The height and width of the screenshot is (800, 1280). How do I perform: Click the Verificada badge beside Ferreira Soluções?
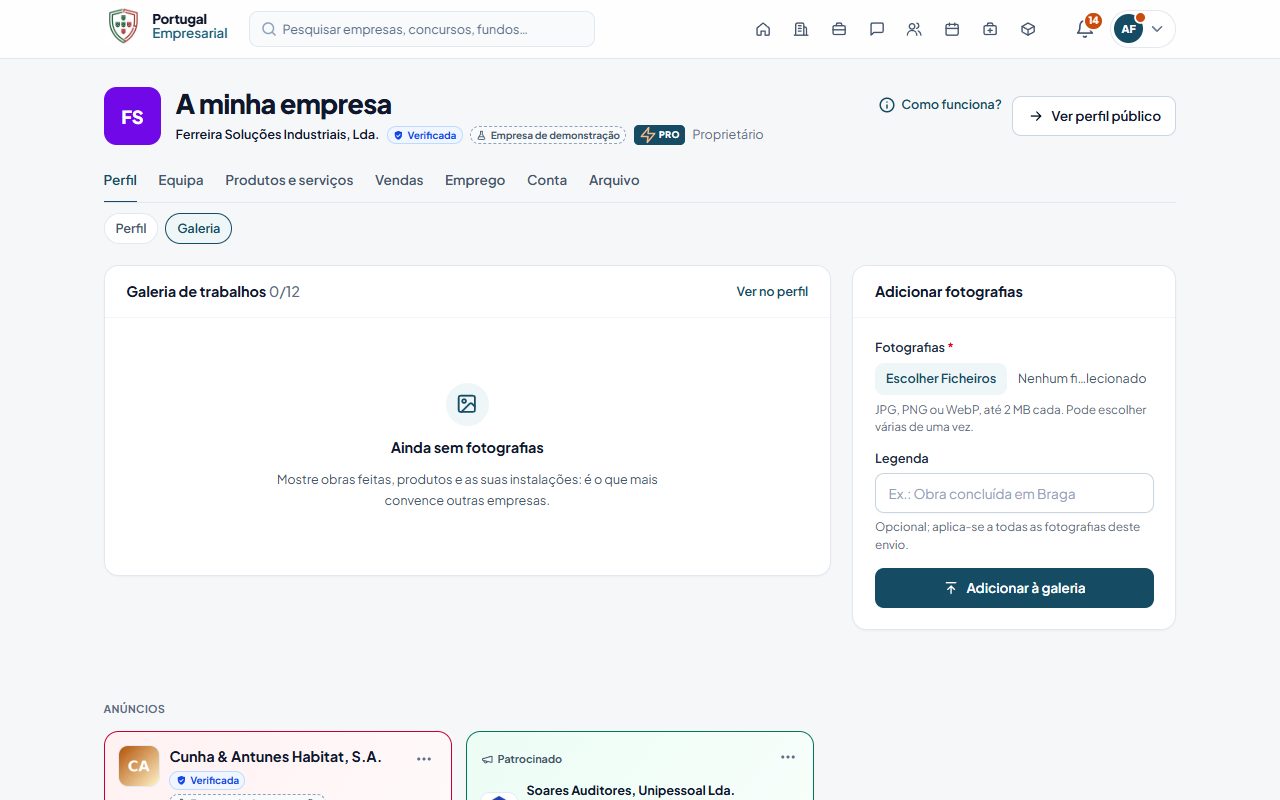[425, 135]
